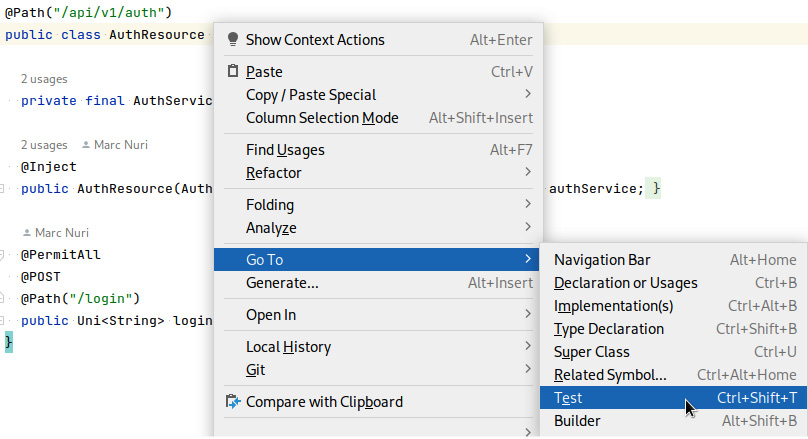This screenshot has width=808, height=439.
Task: Choose Related Symbol... entry
Action: coord(674,375)
